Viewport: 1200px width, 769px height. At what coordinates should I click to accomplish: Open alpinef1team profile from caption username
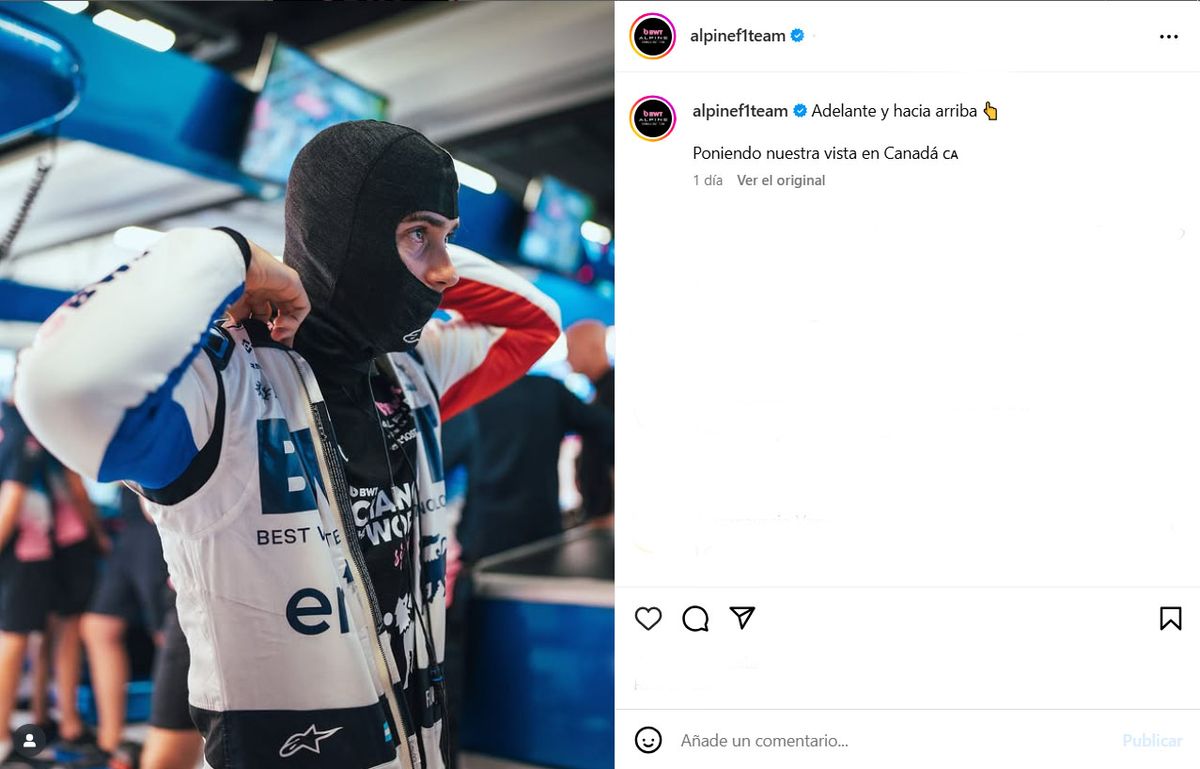point(740,111)
